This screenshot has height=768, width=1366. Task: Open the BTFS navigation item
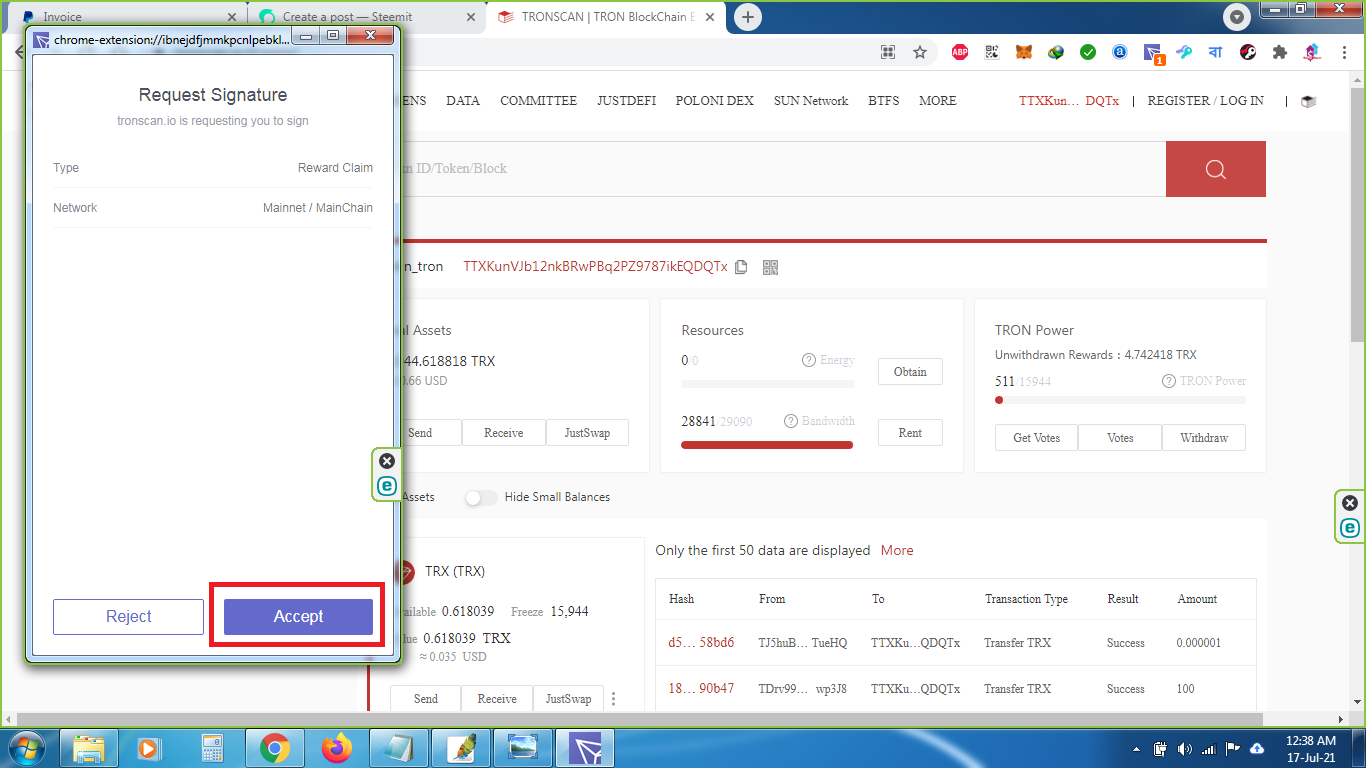click(884, 101)
